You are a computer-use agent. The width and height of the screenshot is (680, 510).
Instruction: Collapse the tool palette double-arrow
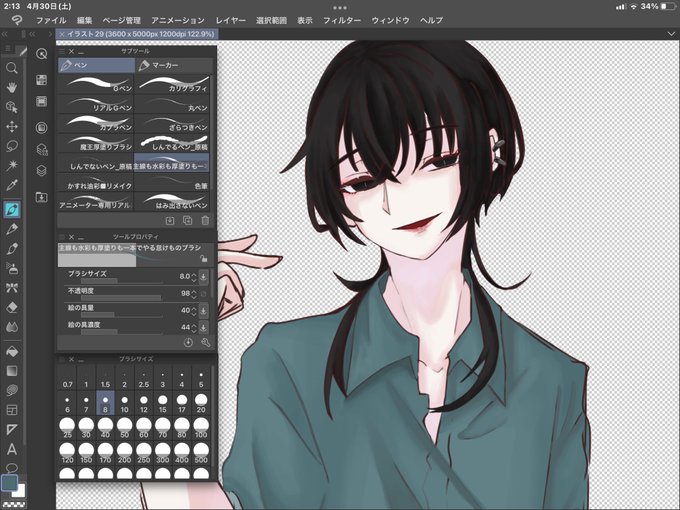click(5, 34)
